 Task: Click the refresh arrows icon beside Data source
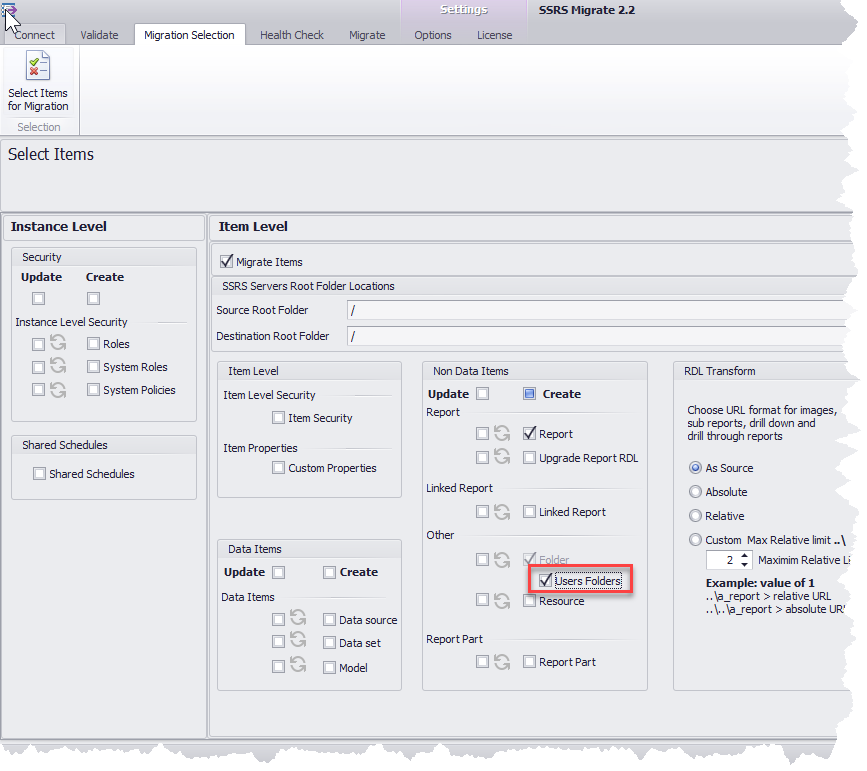point(298,618)
